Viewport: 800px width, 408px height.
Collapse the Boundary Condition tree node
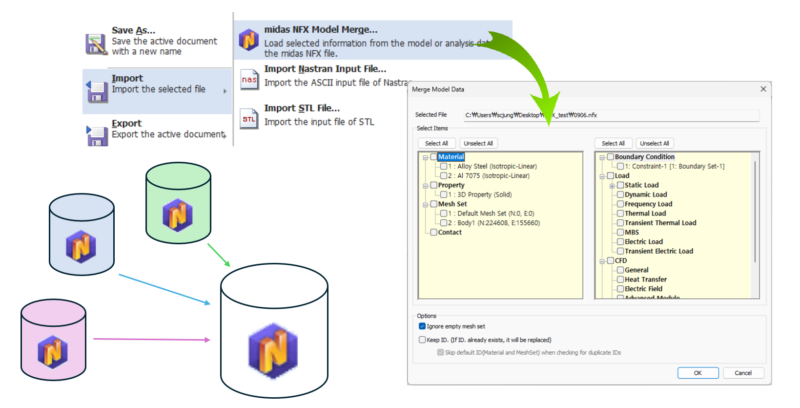click(602, 157)
